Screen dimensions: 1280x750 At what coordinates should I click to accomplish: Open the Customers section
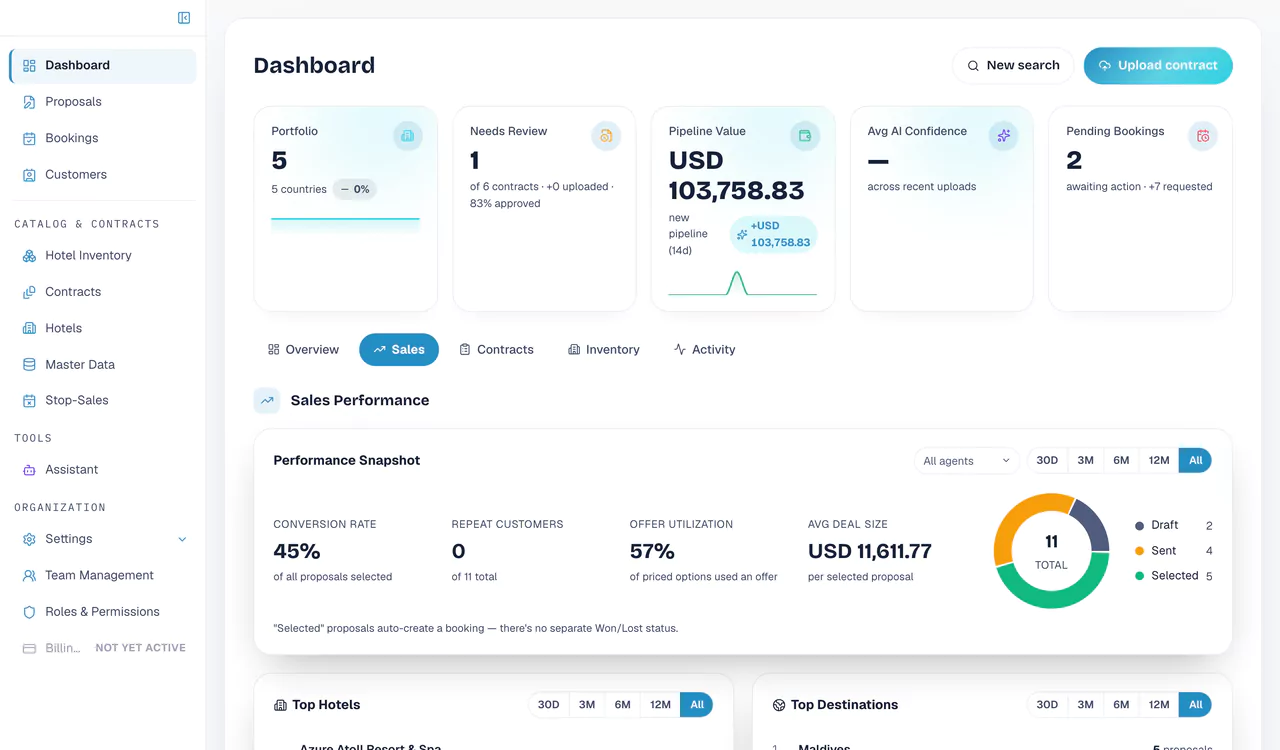tap(103, 175)
